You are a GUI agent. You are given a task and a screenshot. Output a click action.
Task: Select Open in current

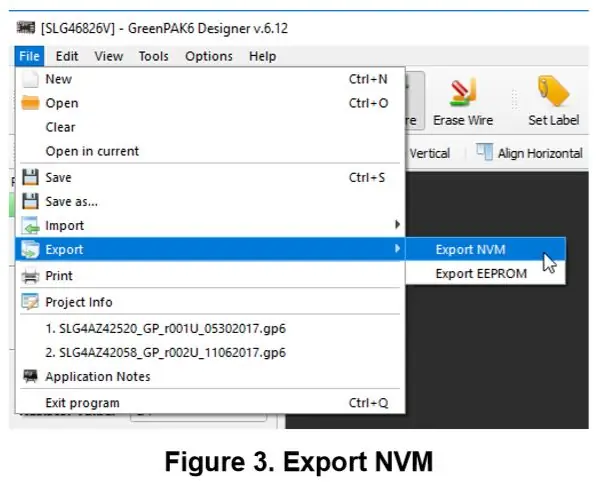coord(210,151)
